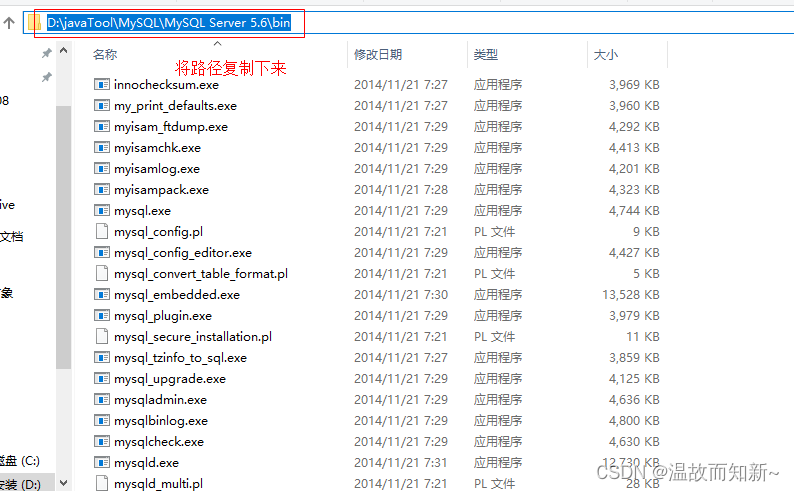The image size is (794, 491).
Task: Click mysql_plugin.exe file icon
Action: pos(102,315)
